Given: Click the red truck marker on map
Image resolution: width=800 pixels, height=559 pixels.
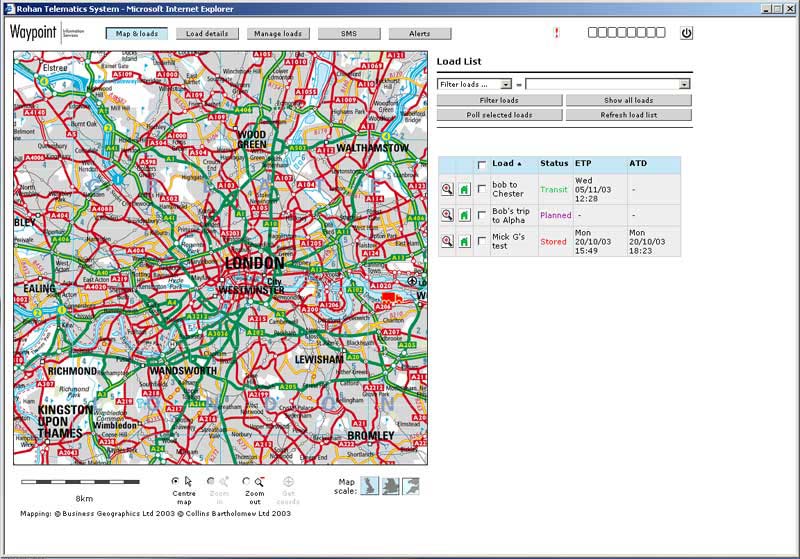Looking at the screenshot, I should coord(391,297).
